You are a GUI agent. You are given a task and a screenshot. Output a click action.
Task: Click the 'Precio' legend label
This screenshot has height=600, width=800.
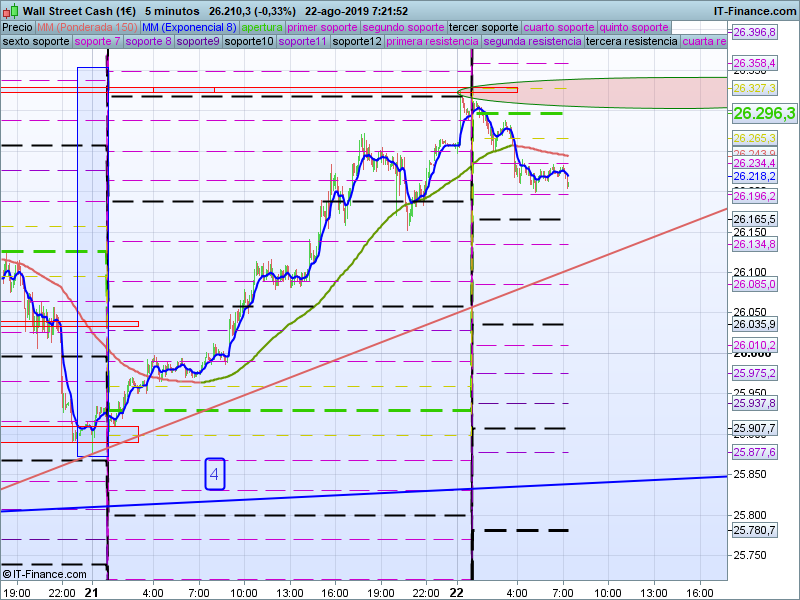click(17, 27)
